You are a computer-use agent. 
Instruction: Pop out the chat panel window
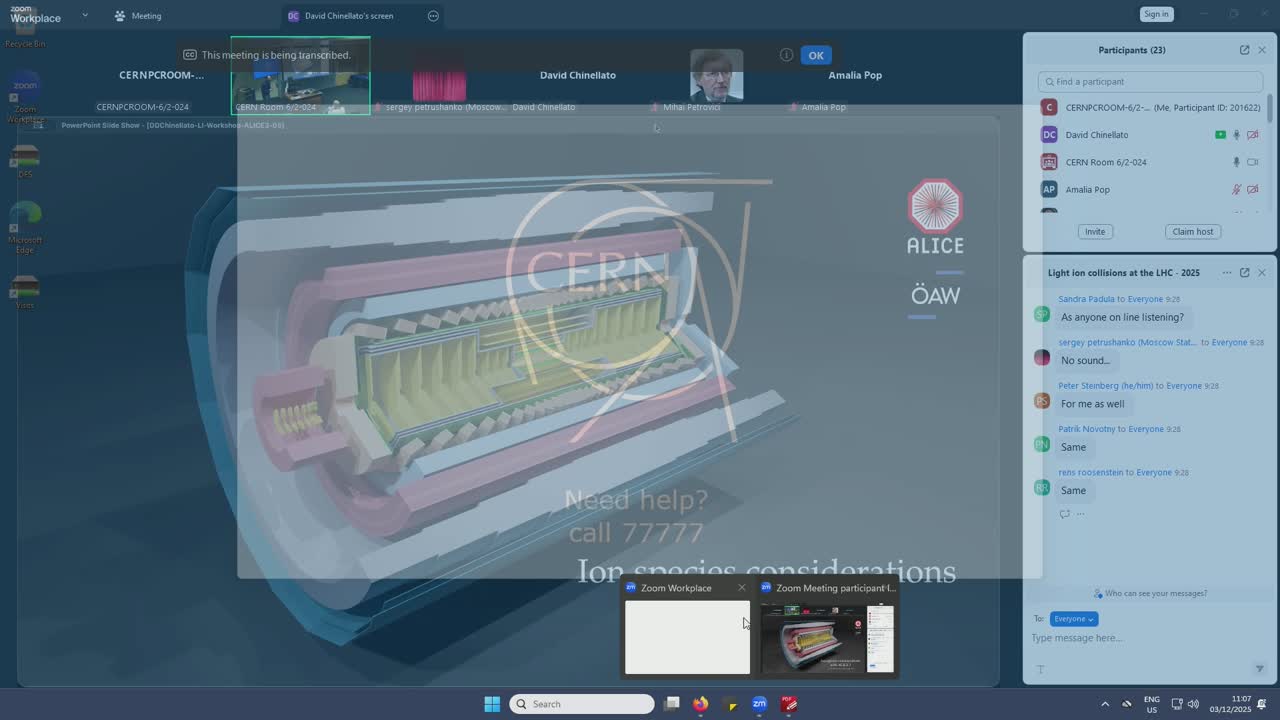(x=1244, y=272)
